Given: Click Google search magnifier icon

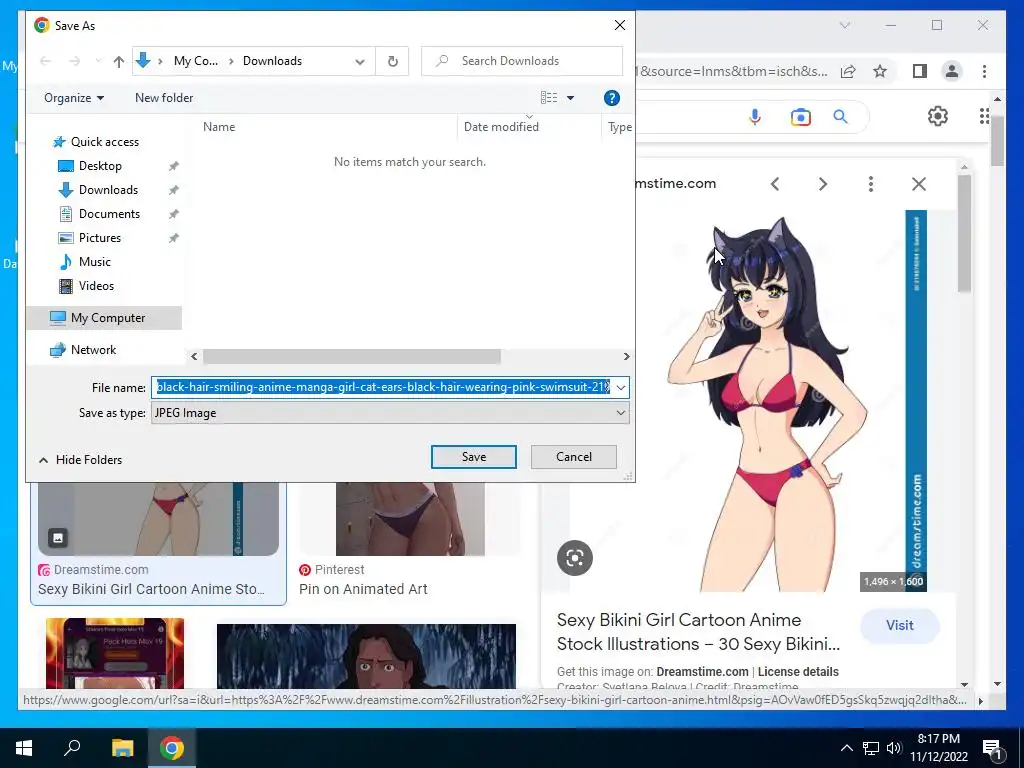Looking at the screenshot, I should 840,117.
